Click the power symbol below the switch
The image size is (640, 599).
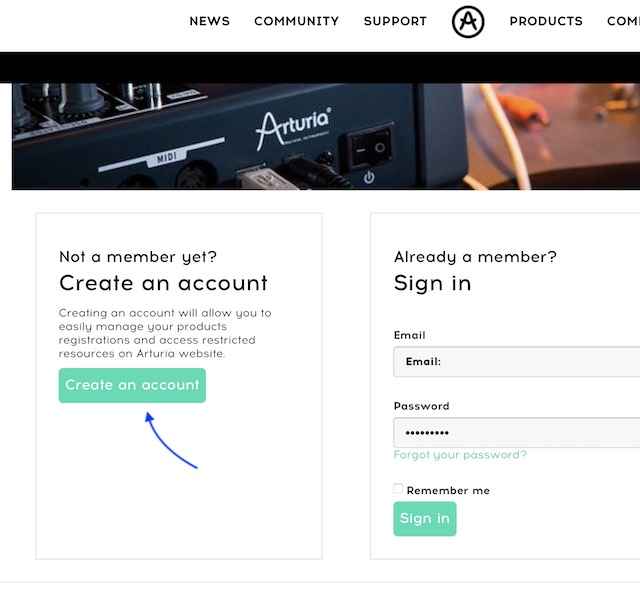click(x=369, y=178)
